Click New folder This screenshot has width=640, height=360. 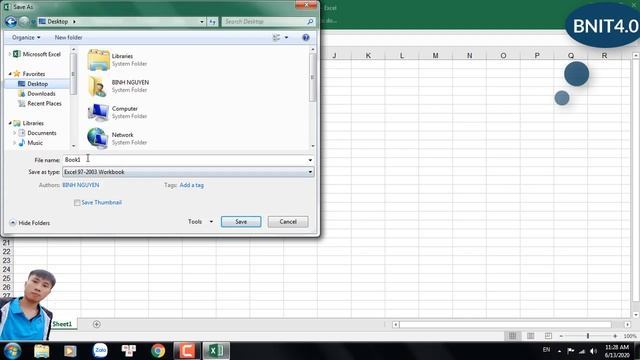(68, 38)
